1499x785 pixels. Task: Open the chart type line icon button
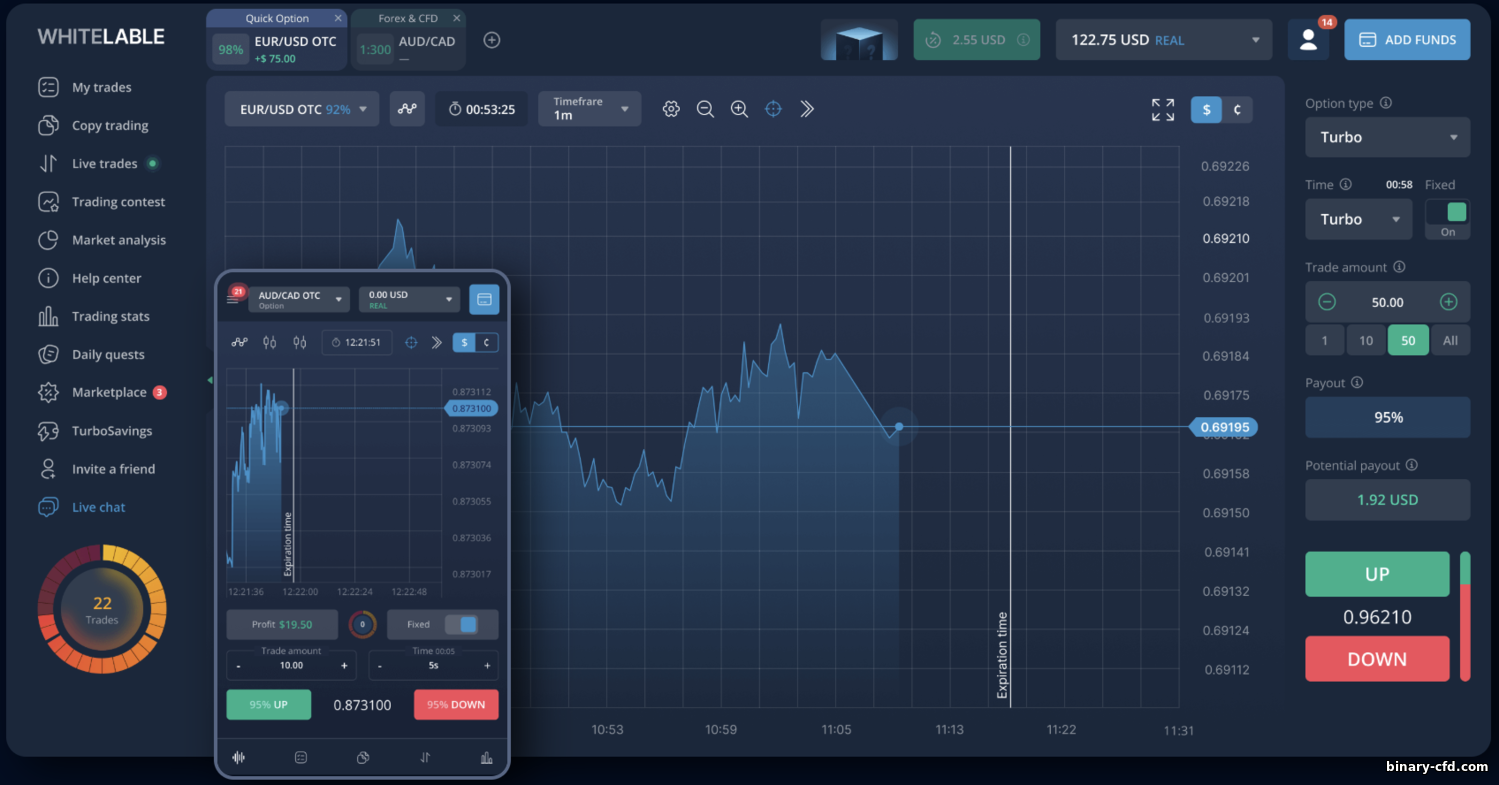[x=407, y=109]
